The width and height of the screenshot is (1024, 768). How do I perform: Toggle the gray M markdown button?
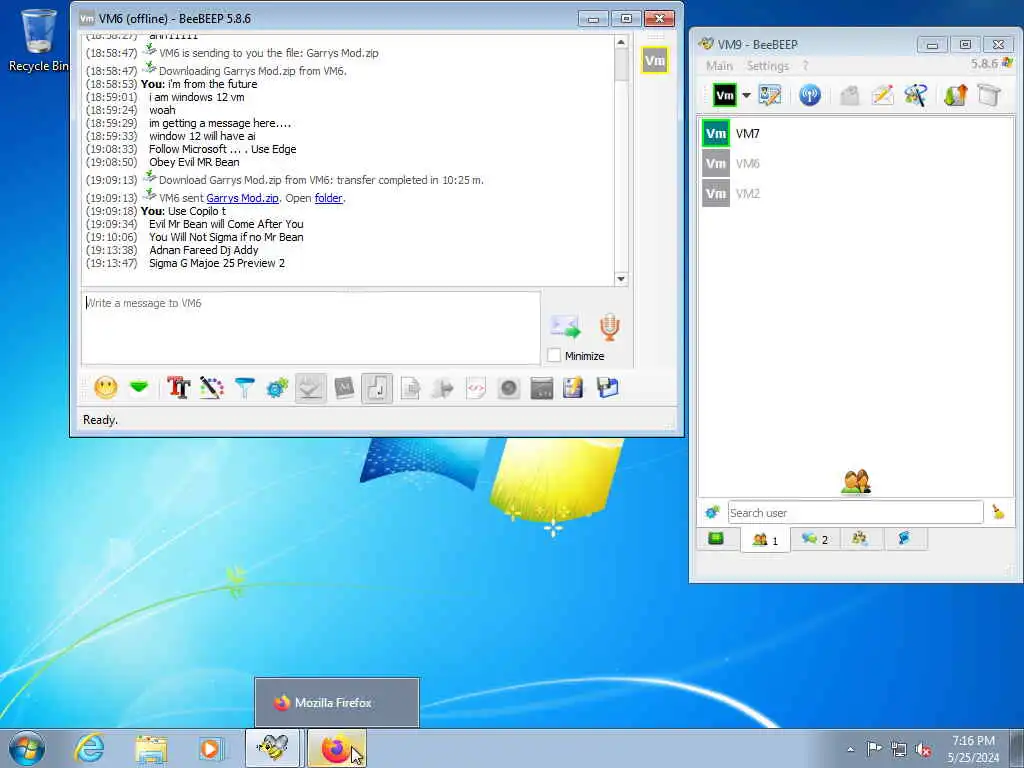(x=344, y=388)
